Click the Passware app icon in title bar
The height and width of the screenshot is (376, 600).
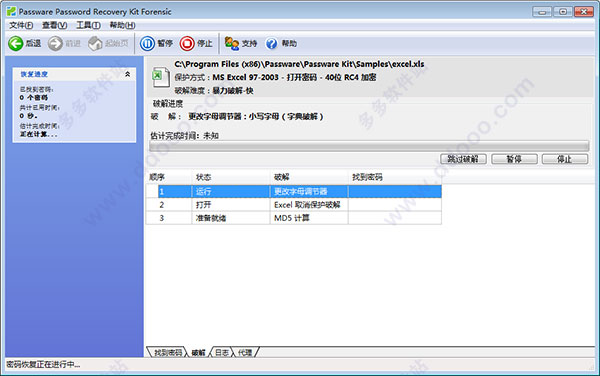coord(11,11)
